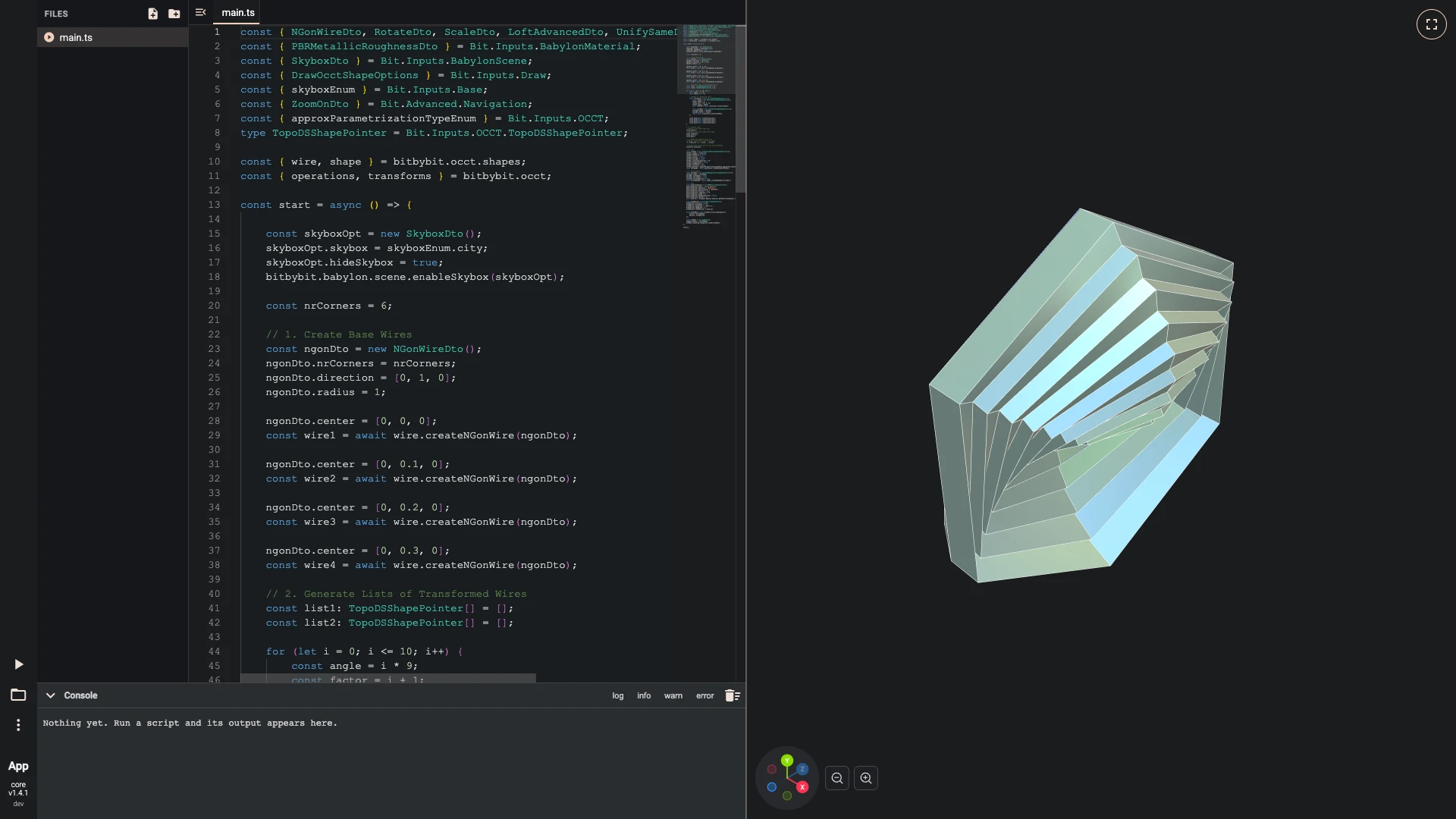Snap view to the green Y axis
Image resolution: width=1456 pixels, height=819 pixels.
787,760
